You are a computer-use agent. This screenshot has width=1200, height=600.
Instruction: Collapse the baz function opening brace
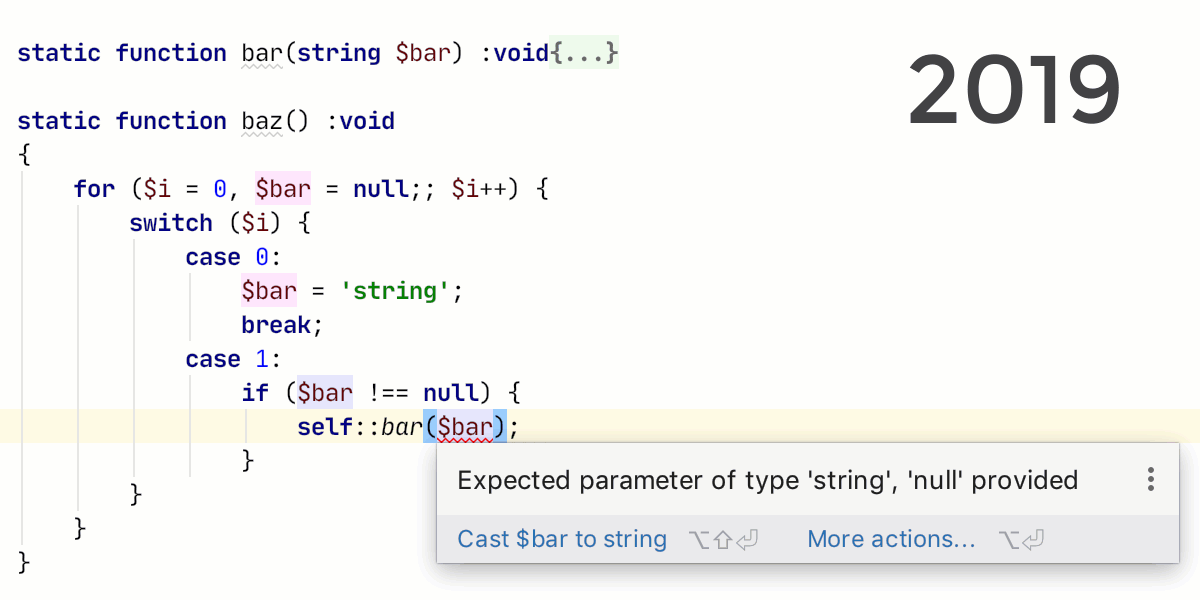(x=23, y=154)
